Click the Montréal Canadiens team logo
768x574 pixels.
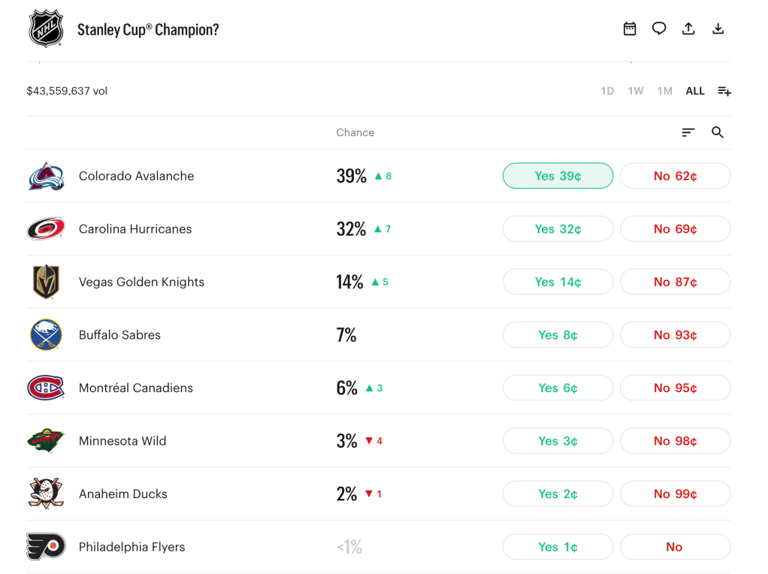tap(46, 388)
